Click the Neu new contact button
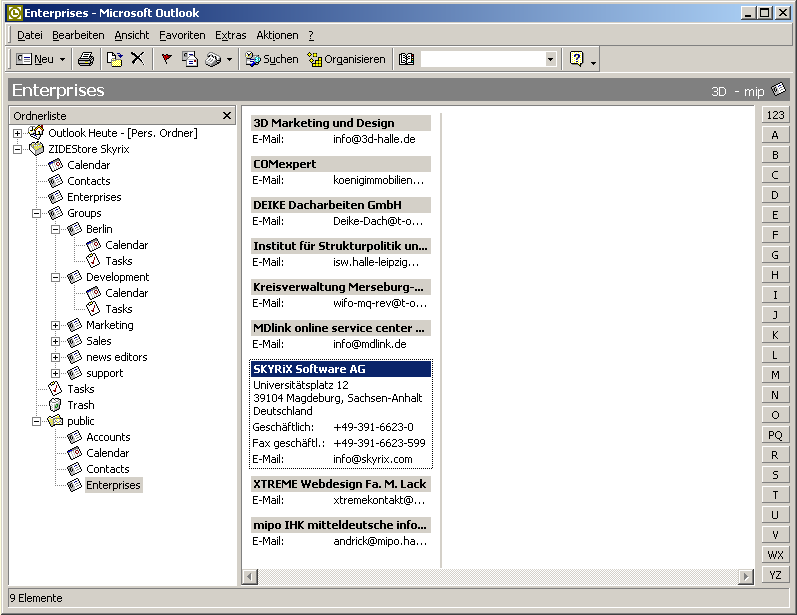 (x=35, y=59)
